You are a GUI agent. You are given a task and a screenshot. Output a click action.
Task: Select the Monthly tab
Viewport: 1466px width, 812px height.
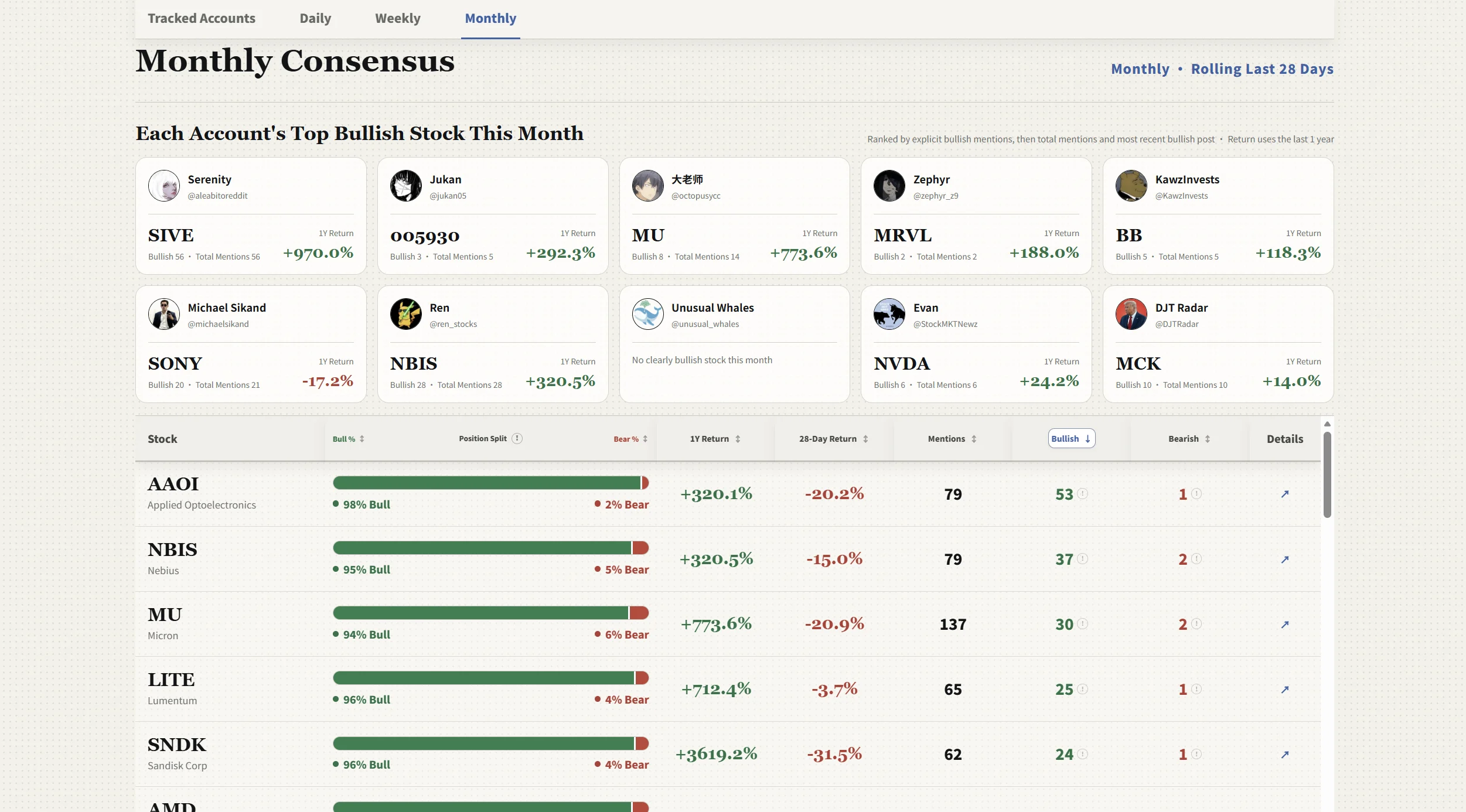[490, 18]
